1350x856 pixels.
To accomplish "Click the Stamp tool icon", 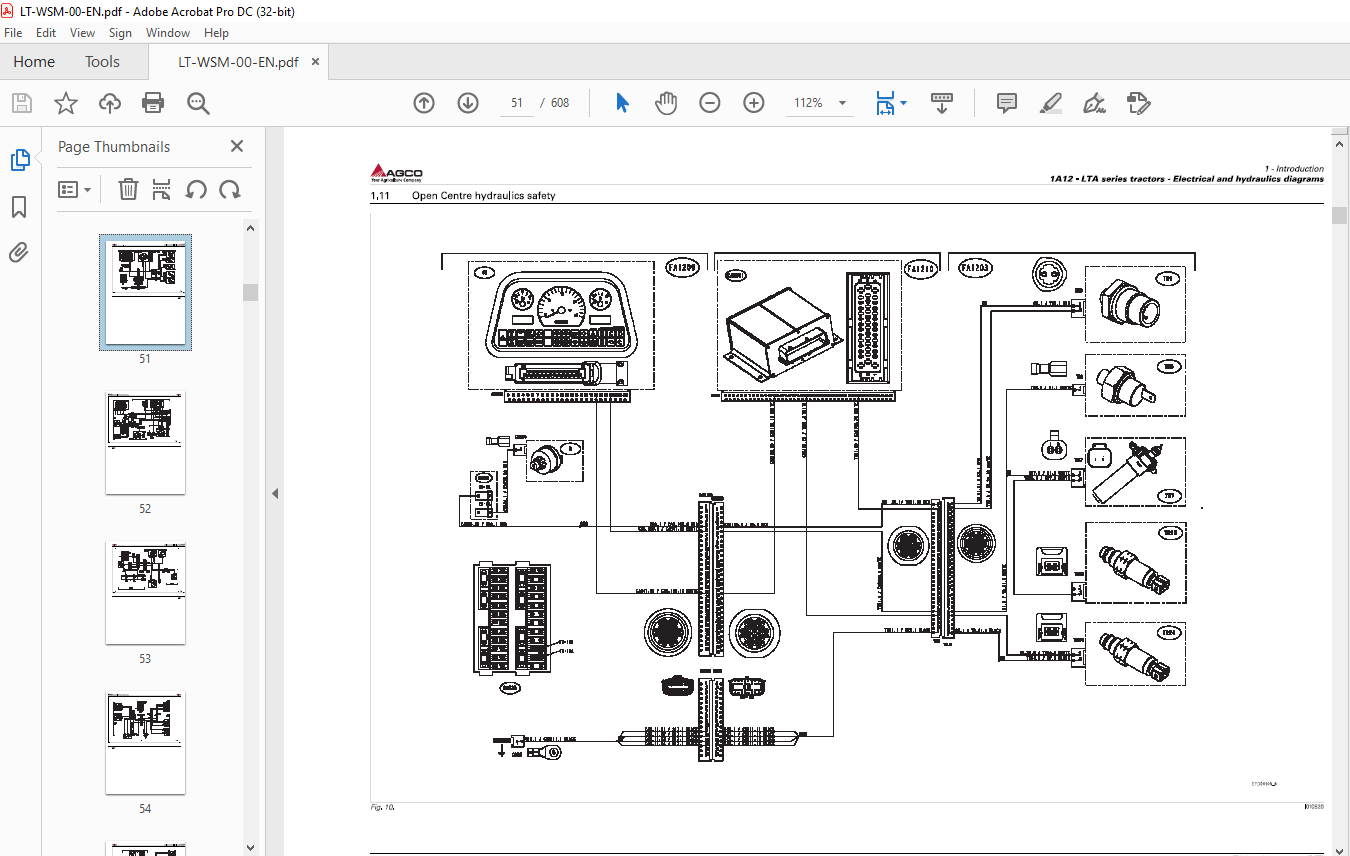I will tap(1138, 103).
